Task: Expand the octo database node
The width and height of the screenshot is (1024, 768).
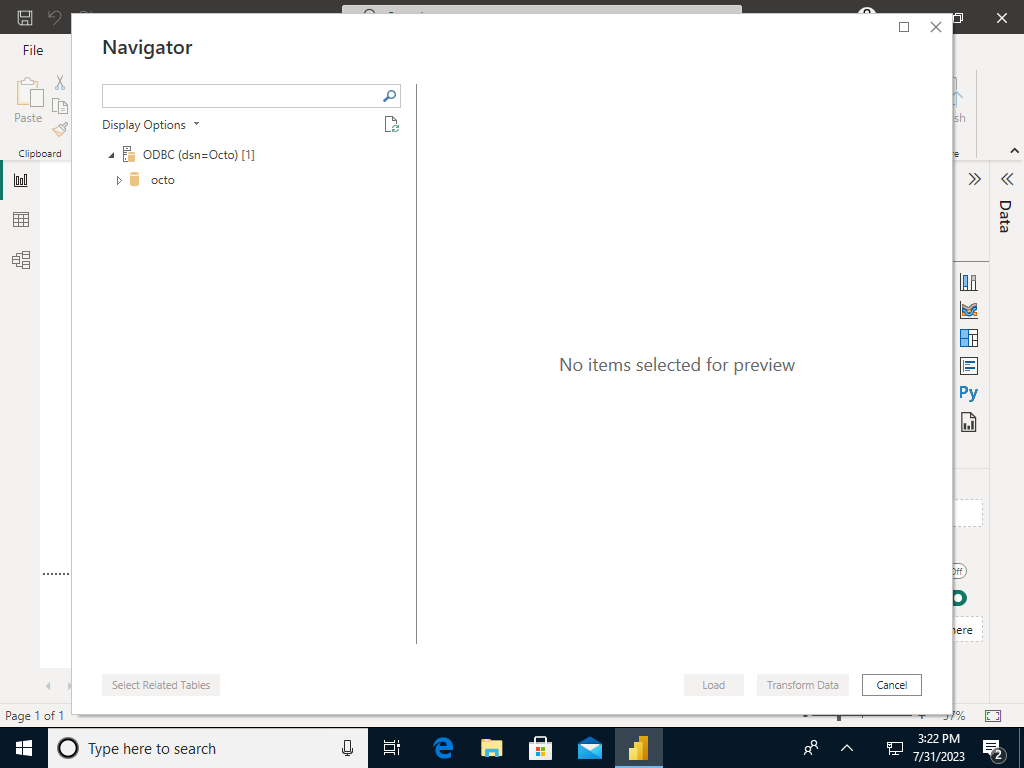Action: click(118, 180)
